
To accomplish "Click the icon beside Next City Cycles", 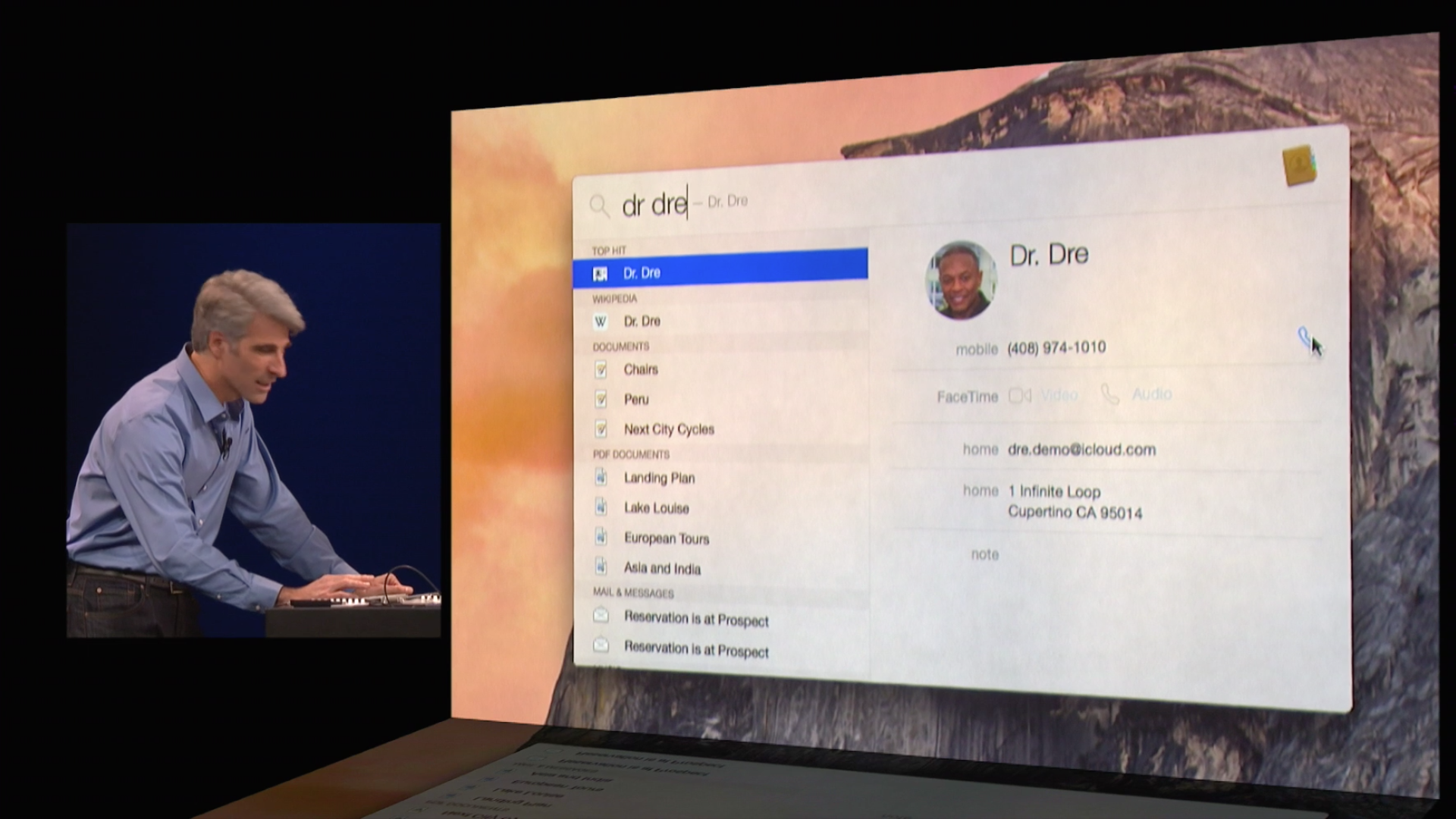I will pos(601,429).
